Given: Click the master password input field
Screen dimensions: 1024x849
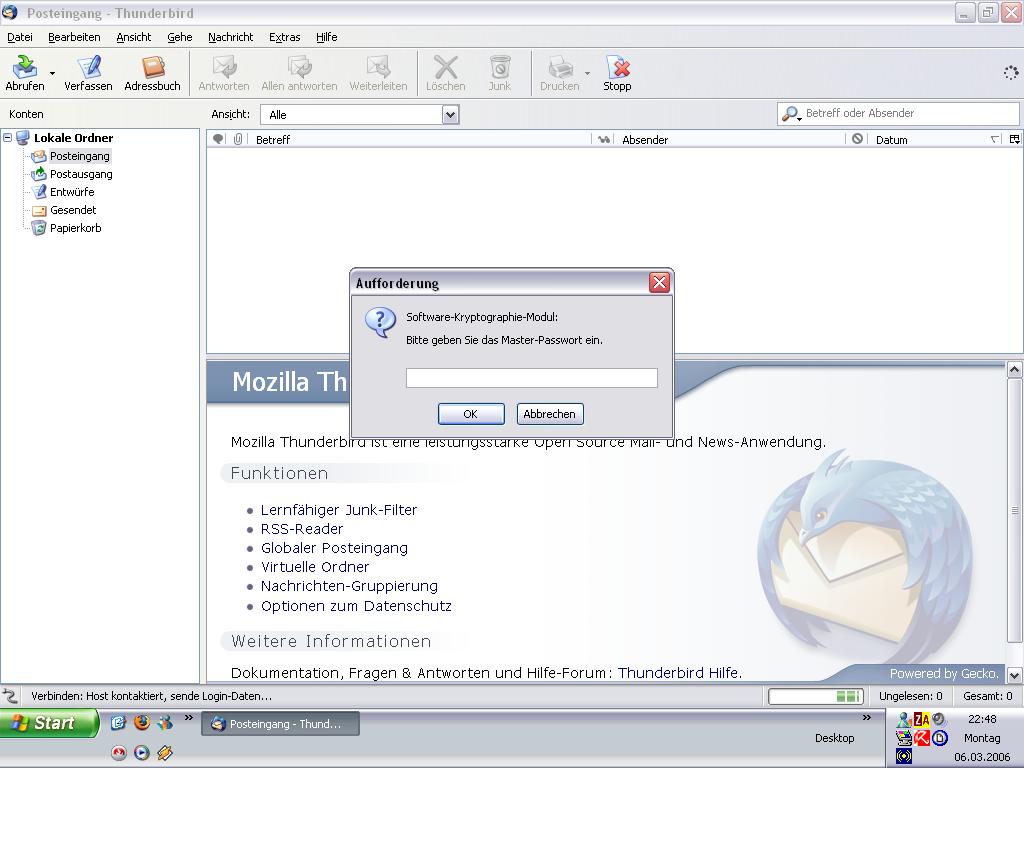Looking at the screenshot, I should click(532, 378).
